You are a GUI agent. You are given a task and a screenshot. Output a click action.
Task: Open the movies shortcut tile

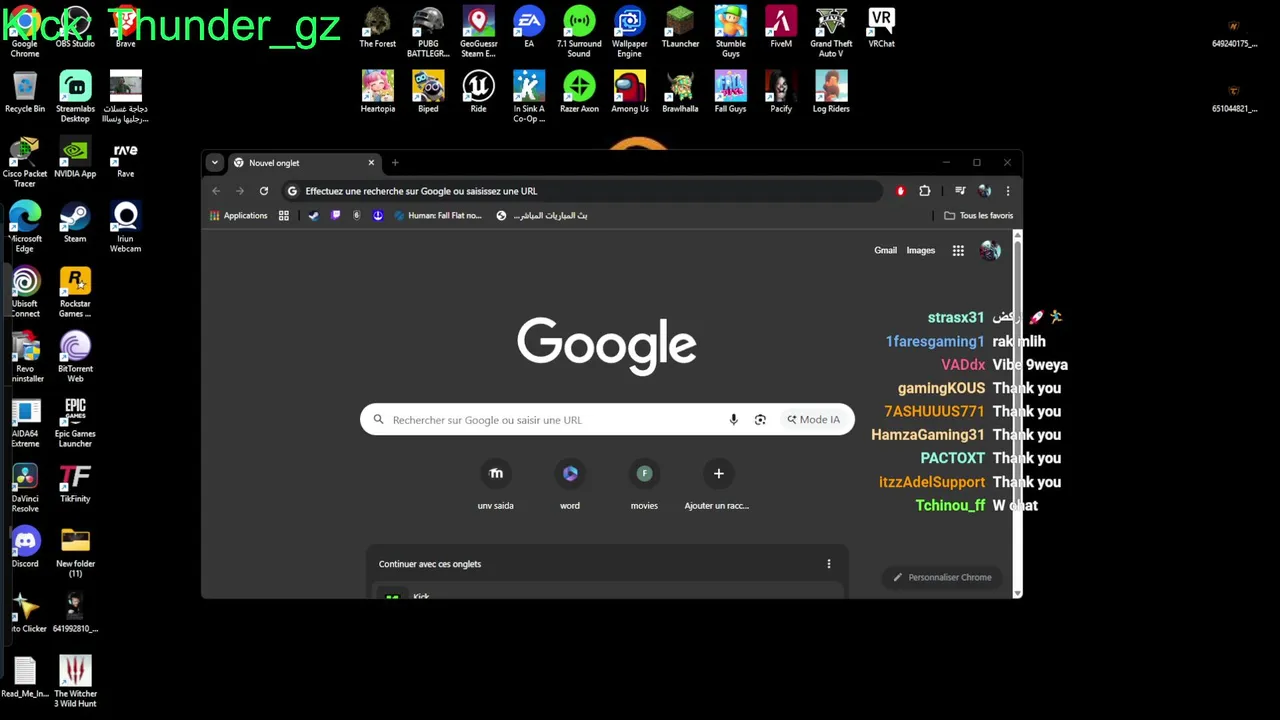click(644, 486)
